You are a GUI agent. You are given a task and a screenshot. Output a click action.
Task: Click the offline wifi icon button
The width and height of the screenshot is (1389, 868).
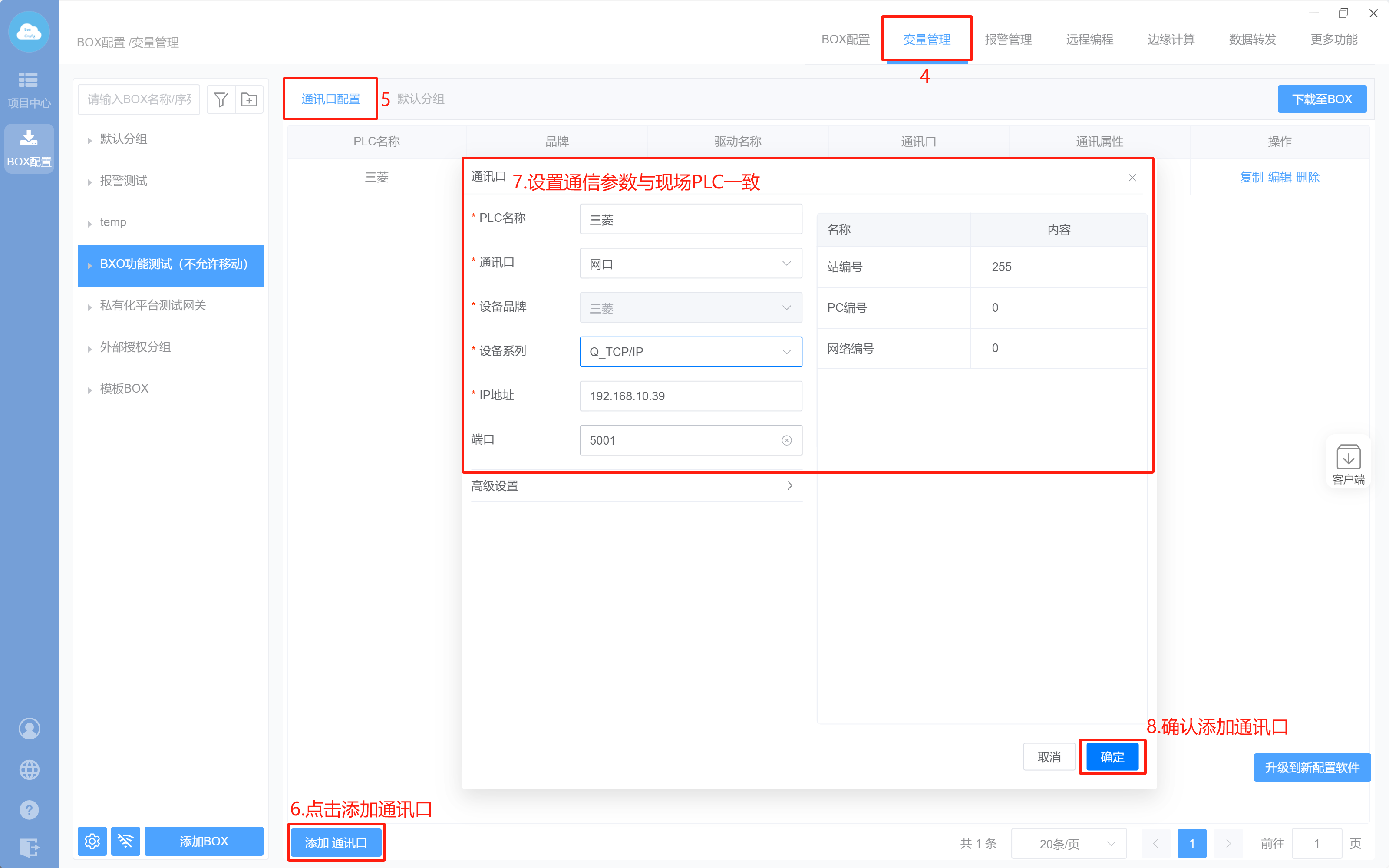coord(125,841)
